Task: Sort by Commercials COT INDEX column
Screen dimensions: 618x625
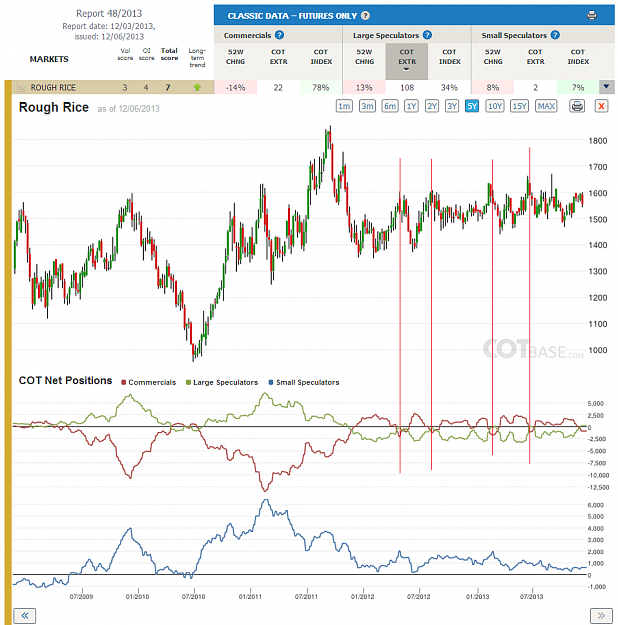Action: coord(321,57)
